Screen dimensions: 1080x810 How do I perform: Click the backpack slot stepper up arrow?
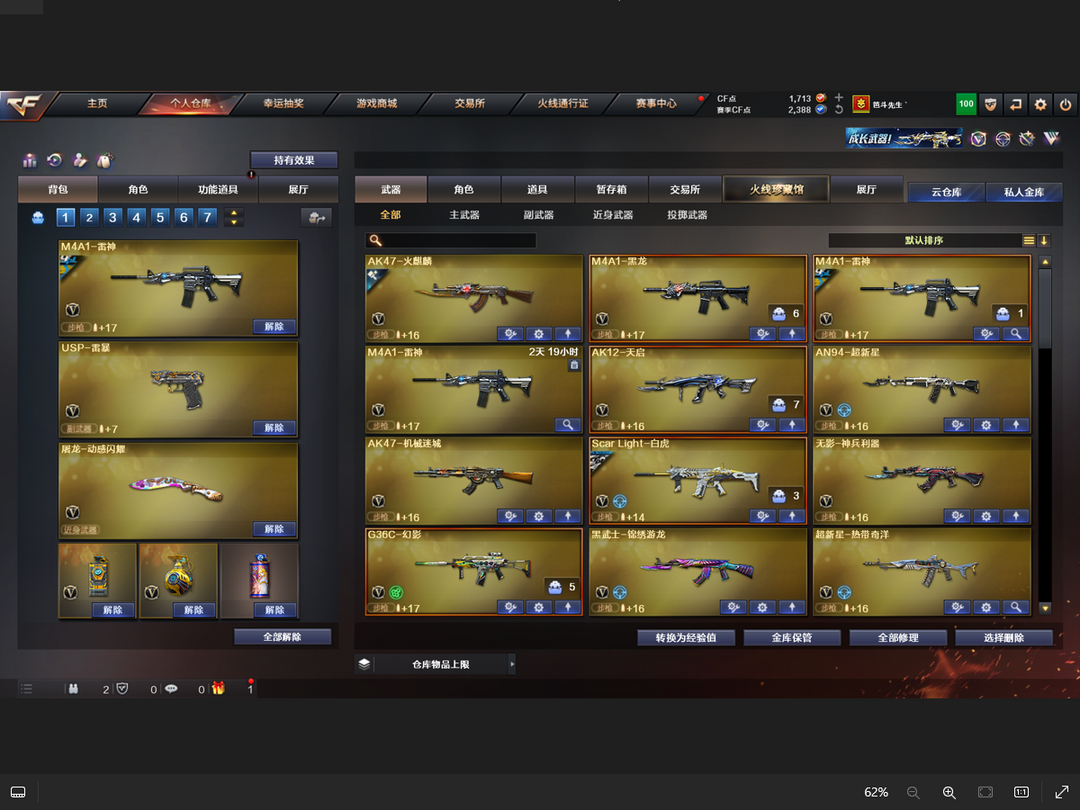pos(234,213)
